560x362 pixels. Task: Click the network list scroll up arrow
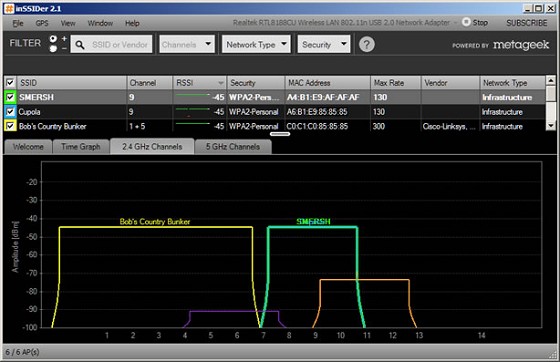tap(551, 80)
